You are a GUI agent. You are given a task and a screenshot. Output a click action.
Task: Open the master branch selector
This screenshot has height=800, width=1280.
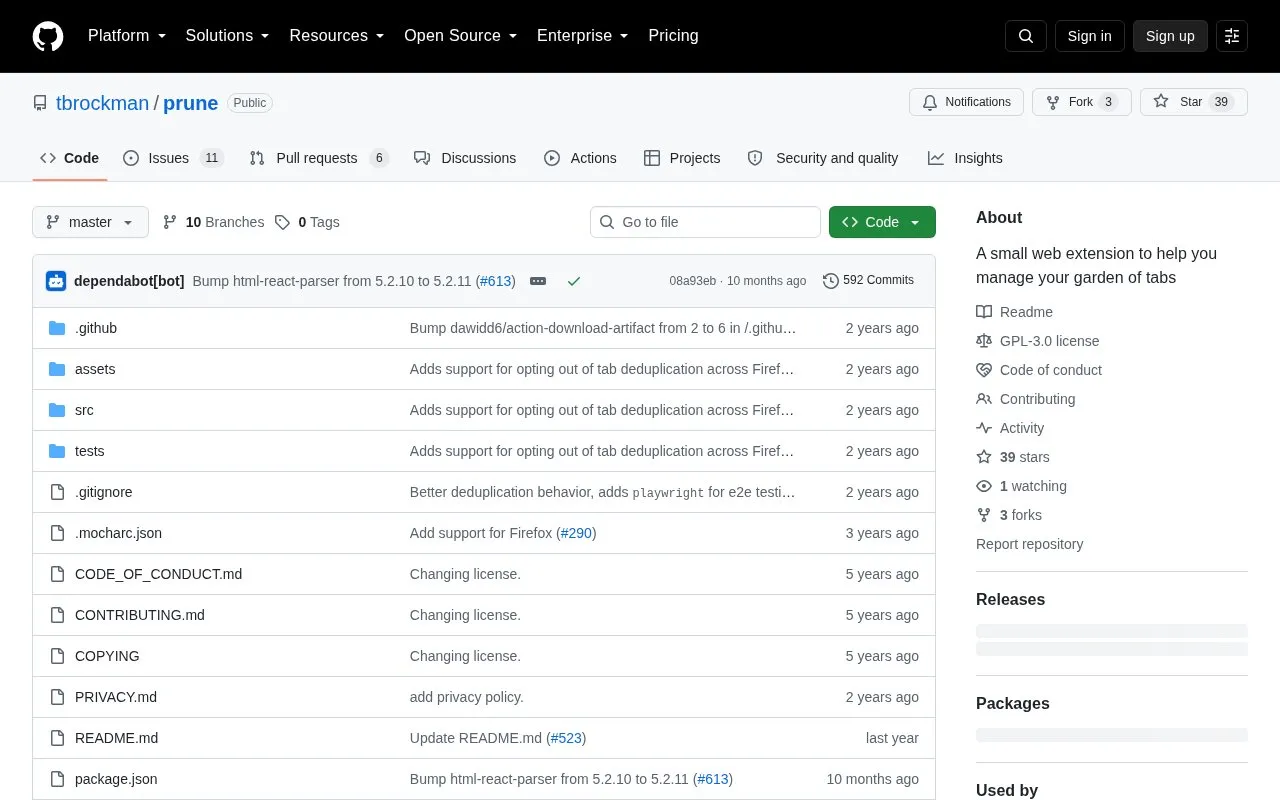click(x=90, y=222)
